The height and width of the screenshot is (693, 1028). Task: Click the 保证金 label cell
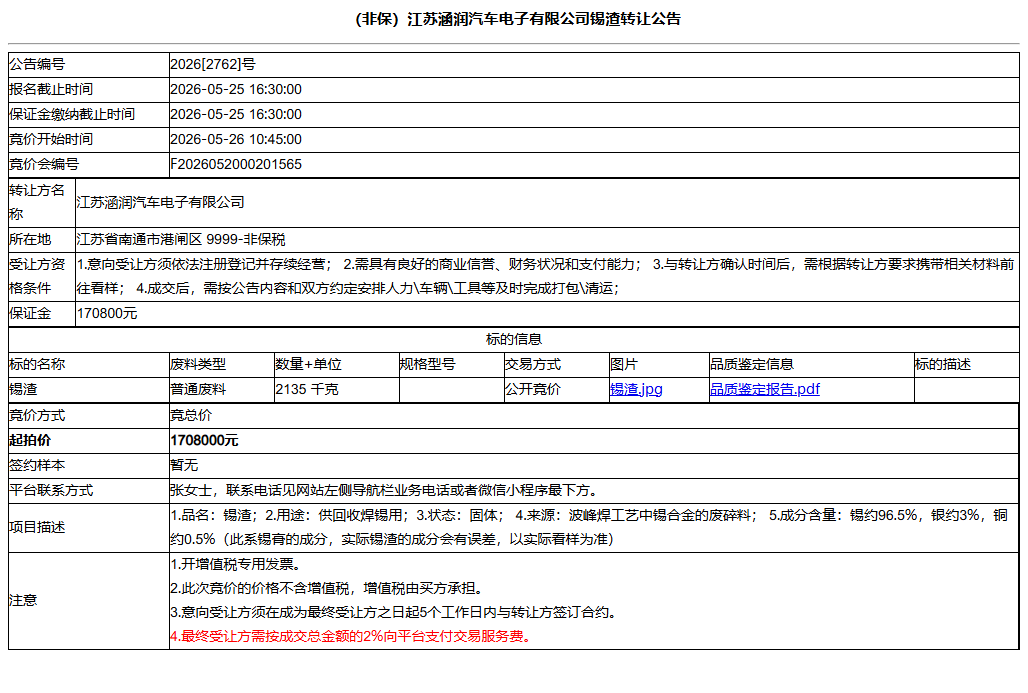coord(42,313)
